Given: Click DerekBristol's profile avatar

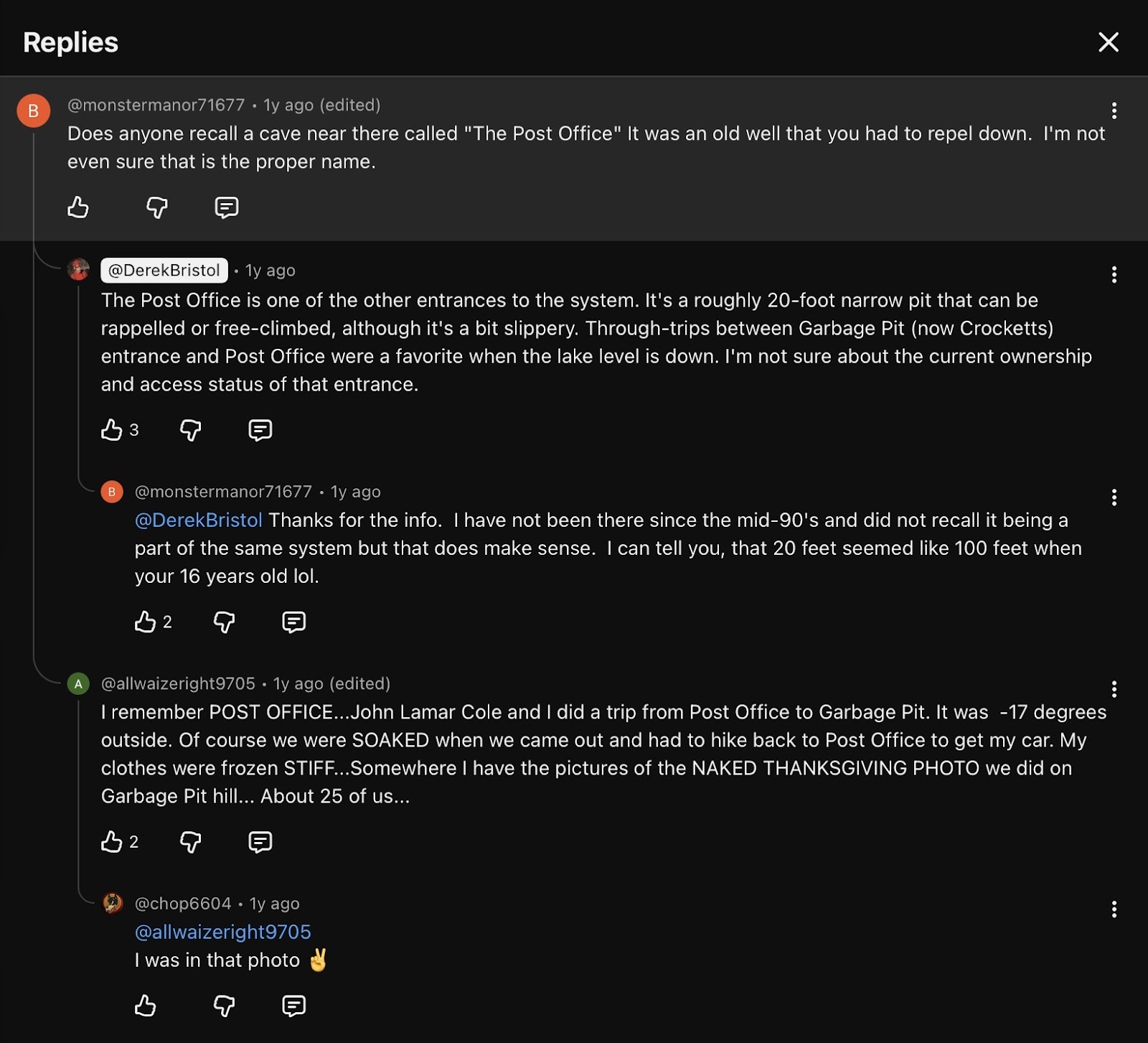Looking at the screenshot, I should tap(78, 270).
